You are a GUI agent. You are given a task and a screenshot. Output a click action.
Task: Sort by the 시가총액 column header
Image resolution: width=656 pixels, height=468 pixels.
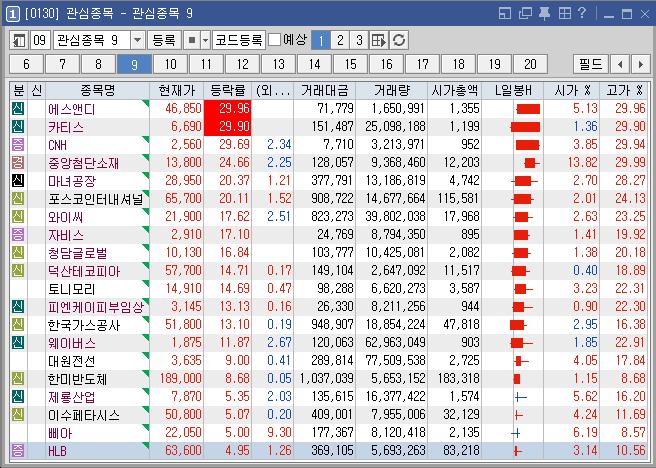tap(455, 90)
